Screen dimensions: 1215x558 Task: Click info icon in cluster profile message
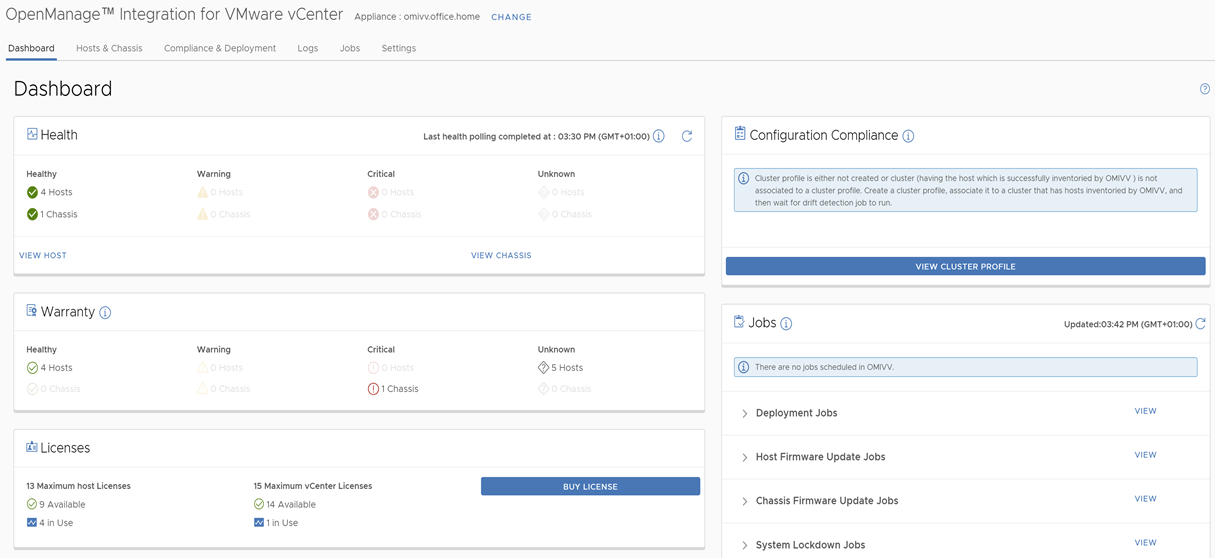pos(743,178)
